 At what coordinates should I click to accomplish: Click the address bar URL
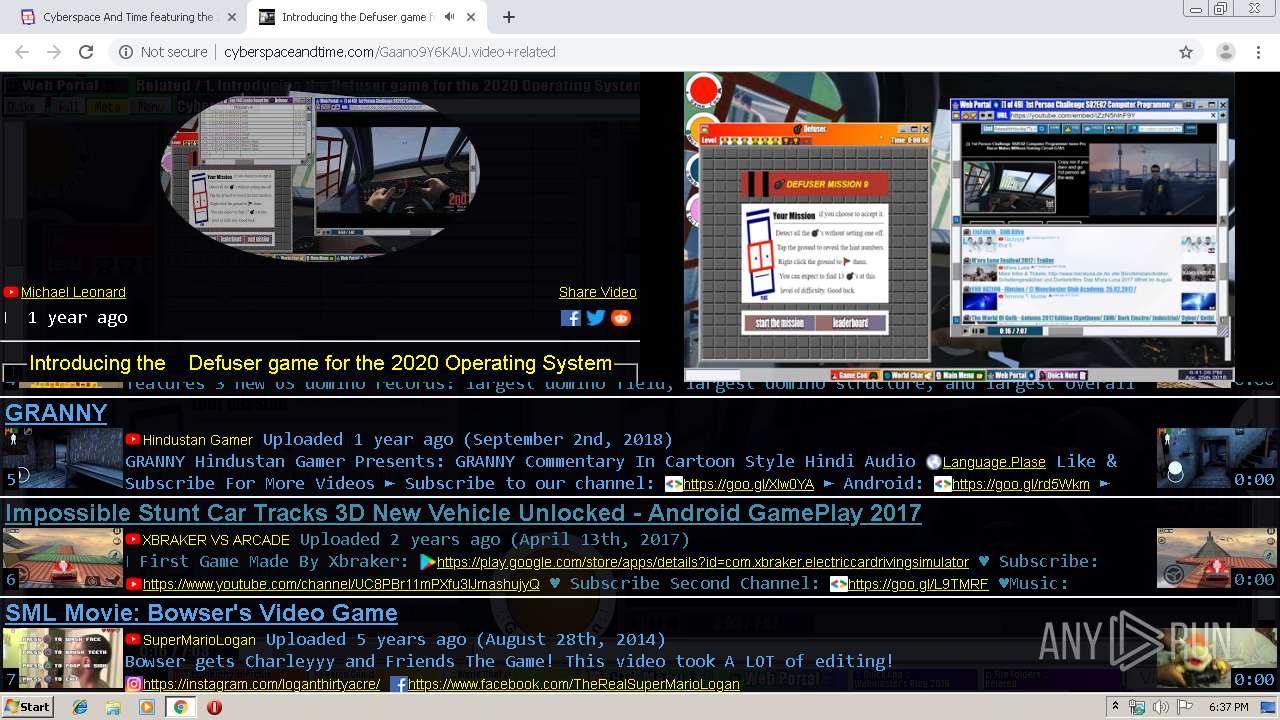389,52
